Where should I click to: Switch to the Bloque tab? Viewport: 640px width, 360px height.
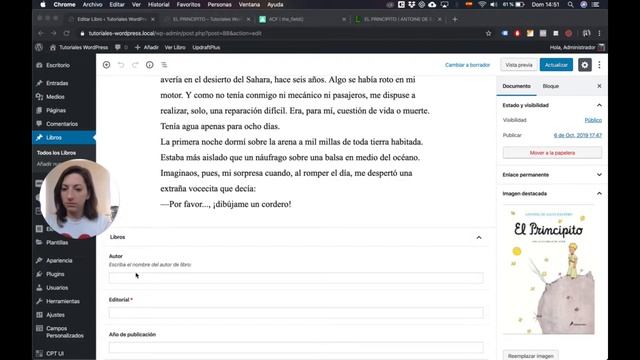[x=551, y=86]
